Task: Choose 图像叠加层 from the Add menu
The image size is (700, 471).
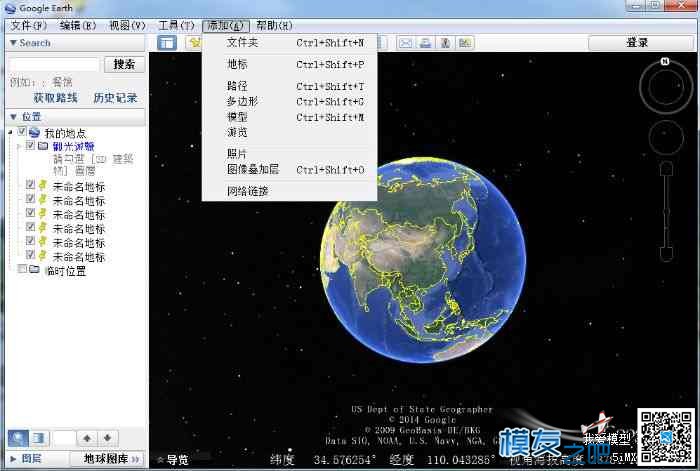Action: click(290, 170)
